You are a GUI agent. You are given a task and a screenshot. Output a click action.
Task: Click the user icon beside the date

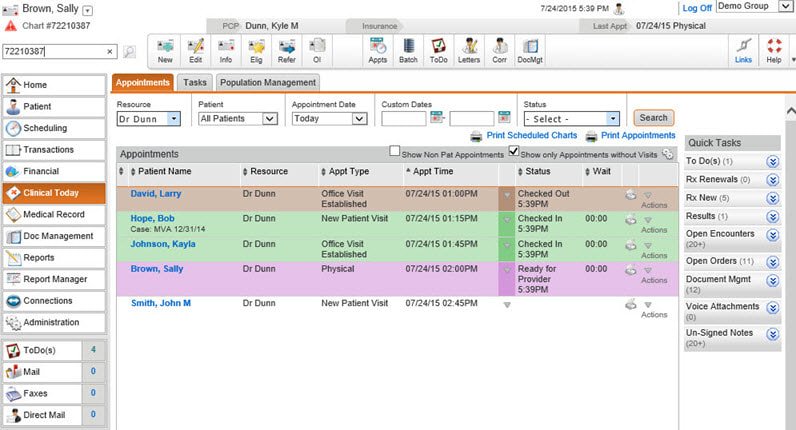pyautogui.click(x=619, y=9)
